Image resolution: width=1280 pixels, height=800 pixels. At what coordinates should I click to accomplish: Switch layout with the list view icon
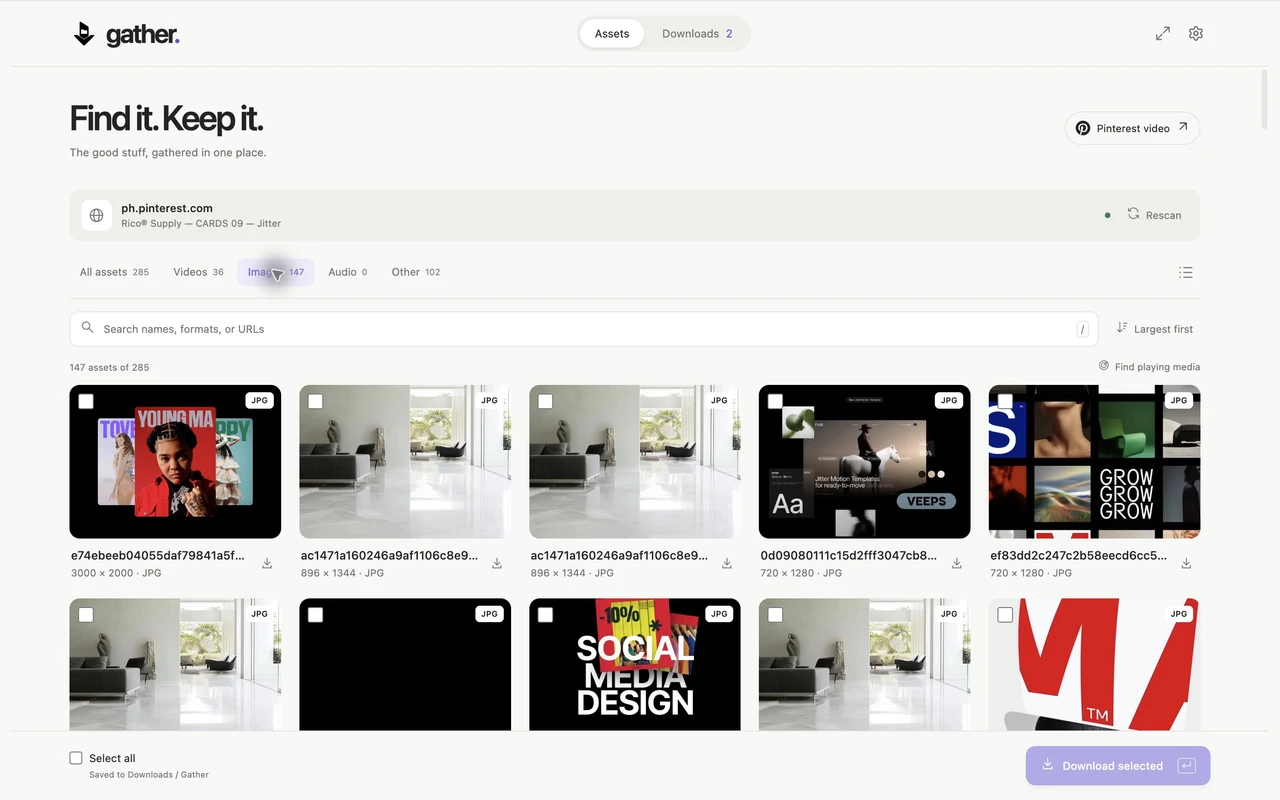pyautogui.click(x=1185, y=272)
